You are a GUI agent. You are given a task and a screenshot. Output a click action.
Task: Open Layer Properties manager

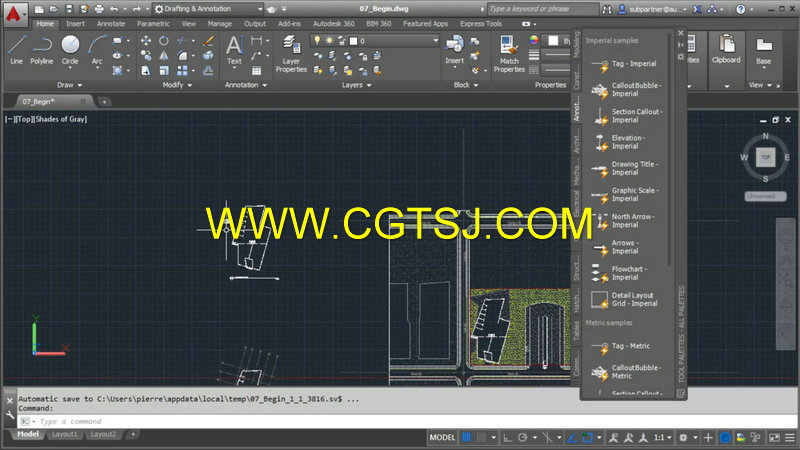click(291, 54)
